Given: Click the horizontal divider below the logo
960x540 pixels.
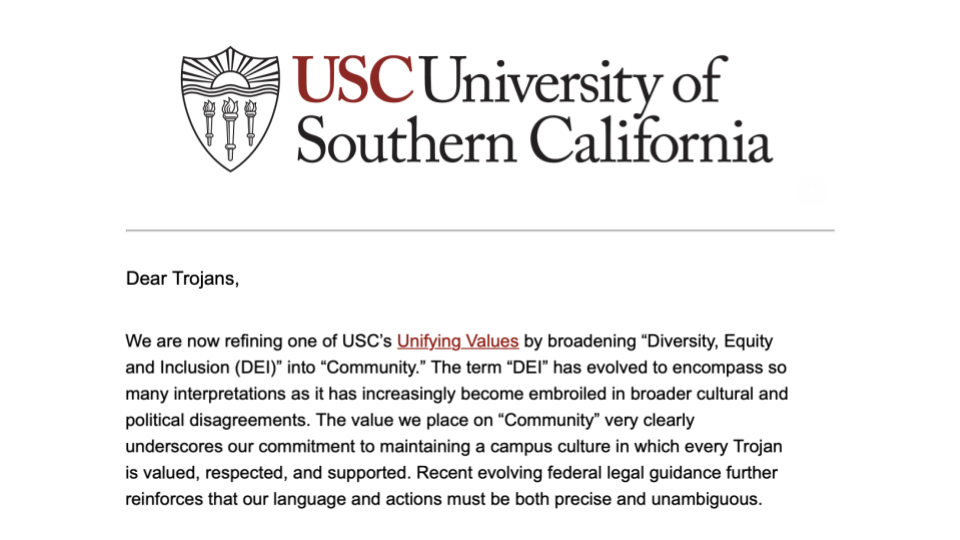Looking at the screenshot, I should [x=480, y=230].
